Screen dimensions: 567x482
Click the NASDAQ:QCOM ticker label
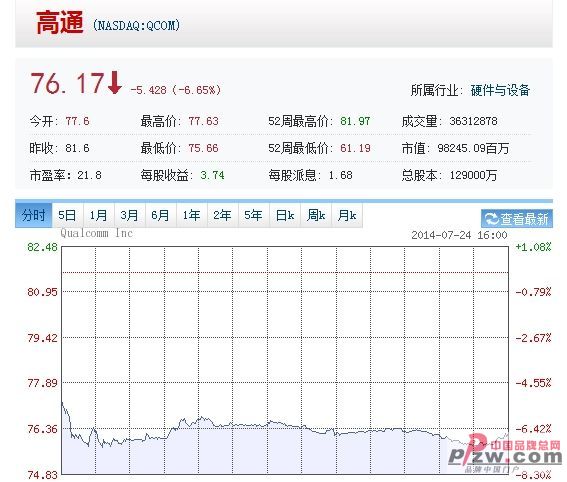(136, 26)
